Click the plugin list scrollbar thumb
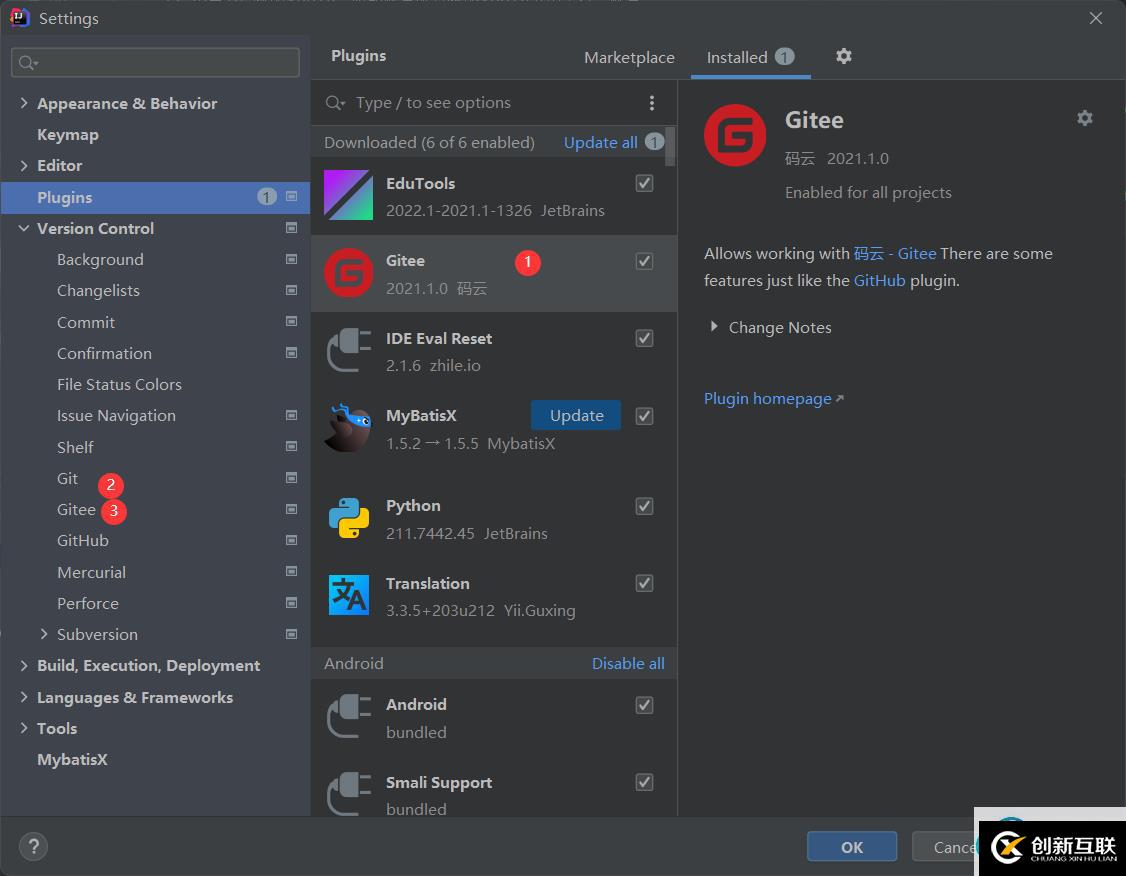Viewport: 1126px width, 876px height. click(670, 146)
